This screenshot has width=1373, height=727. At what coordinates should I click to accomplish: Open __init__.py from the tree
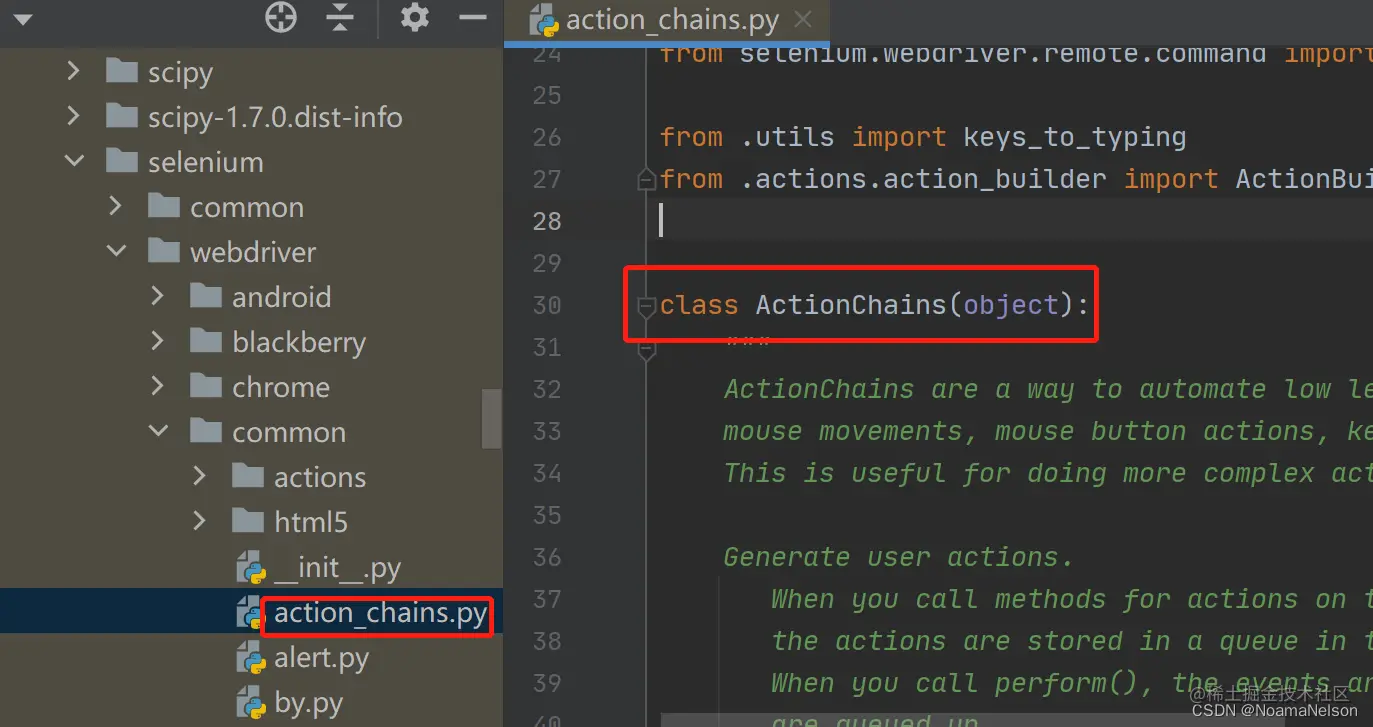click(x=337, y=568)
